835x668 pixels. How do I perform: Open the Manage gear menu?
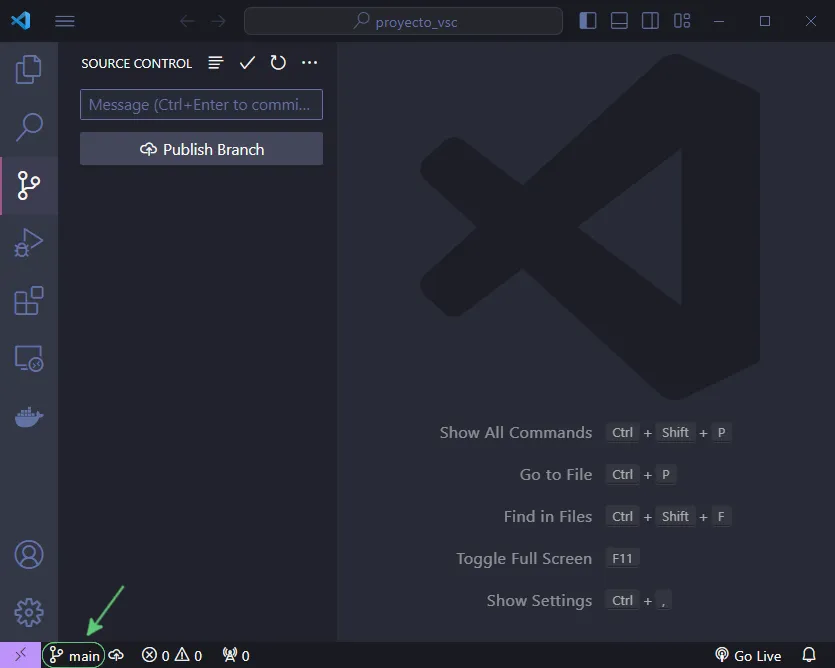pos(29,611)
